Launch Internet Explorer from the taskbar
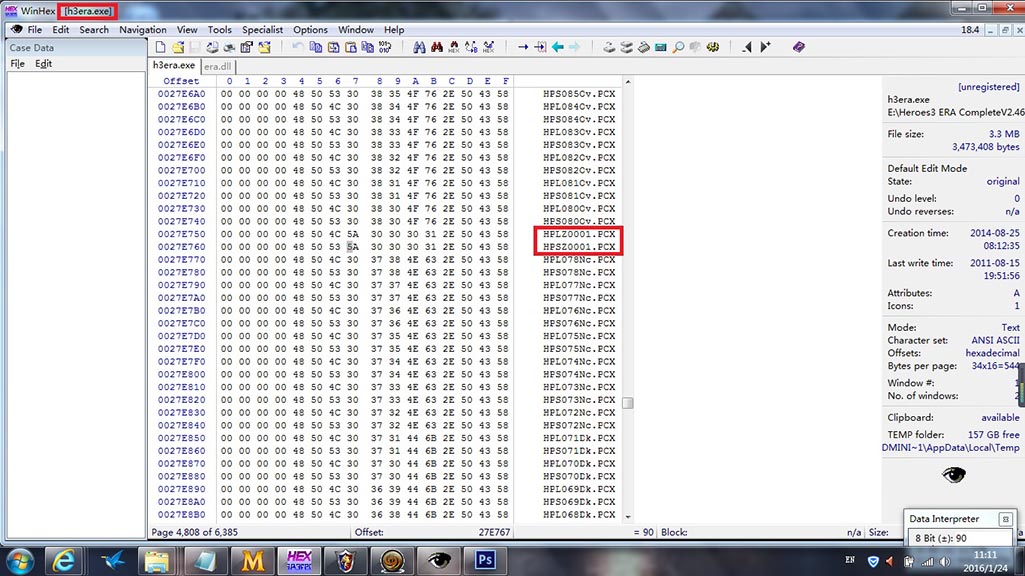The width and height of the screenshot is (1025, 576). click(63, 561)
